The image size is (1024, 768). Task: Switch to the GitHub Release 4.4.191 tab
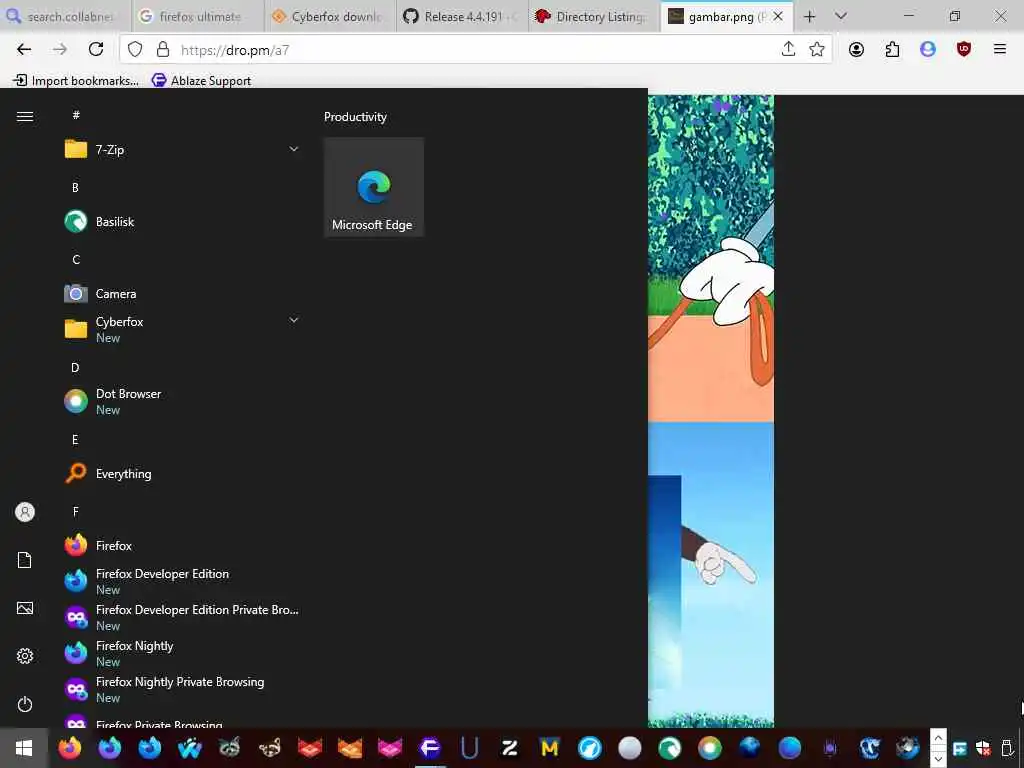[x=462, y=16]
